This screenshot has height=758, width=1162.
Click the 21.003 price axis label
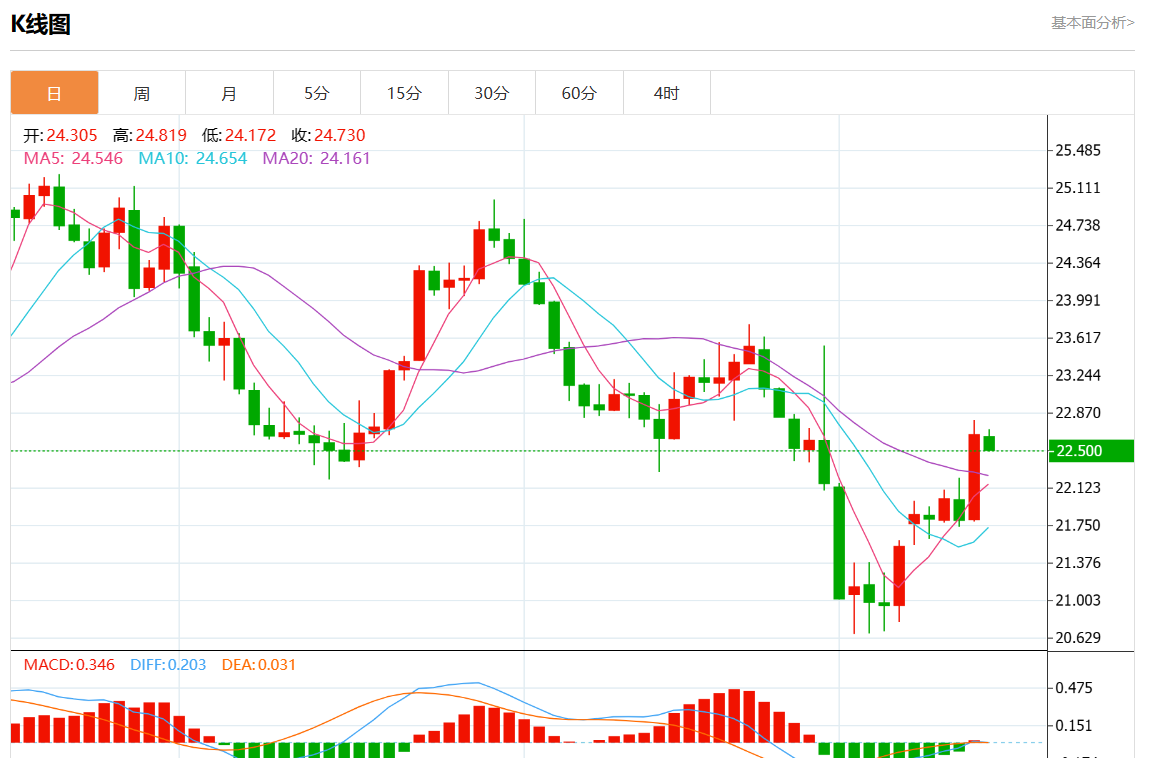click(1078, 600)
